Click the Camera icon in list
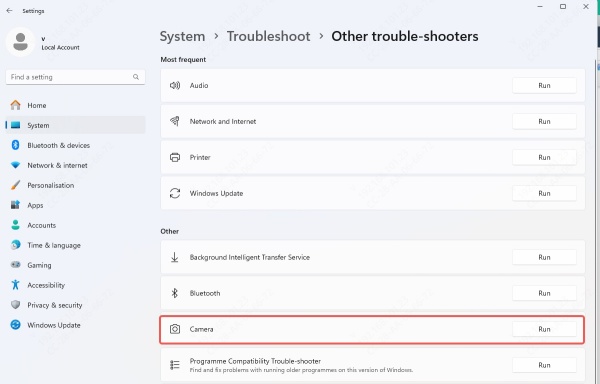 pos(175,329)
